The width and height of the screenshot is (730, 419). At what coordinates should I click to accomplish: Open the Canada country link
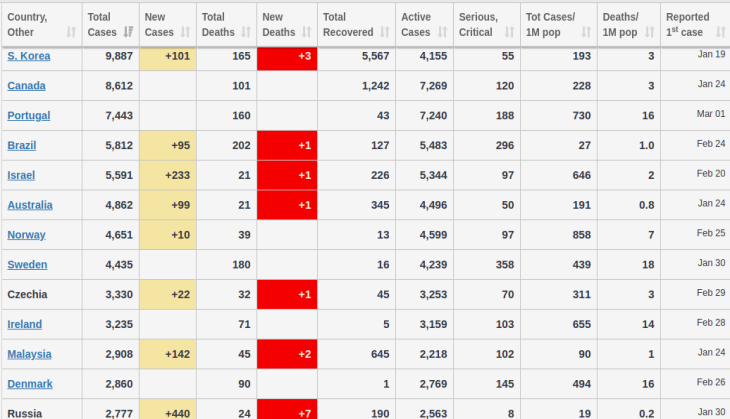pyautogui.click(x=27, y=86)
